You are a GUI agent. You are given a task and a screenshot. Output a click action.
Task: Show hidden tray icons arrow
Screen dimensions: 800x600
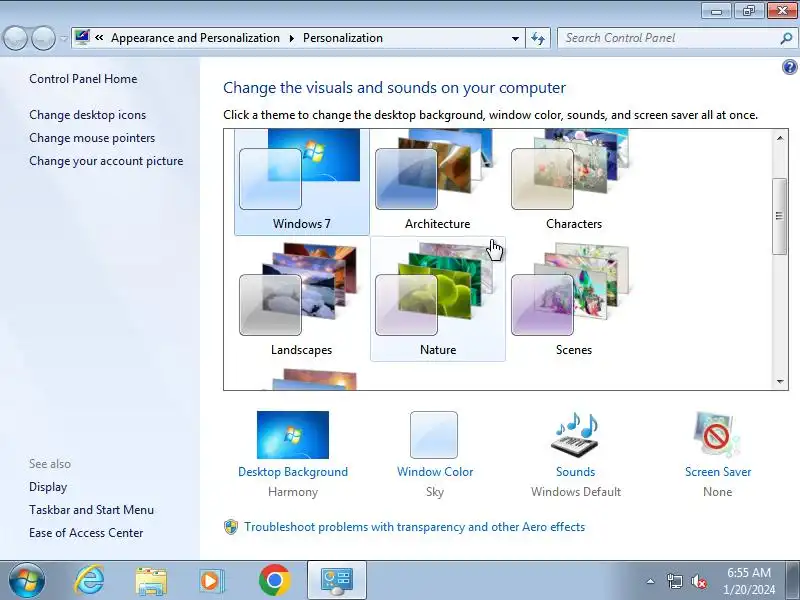click(651, 581)
